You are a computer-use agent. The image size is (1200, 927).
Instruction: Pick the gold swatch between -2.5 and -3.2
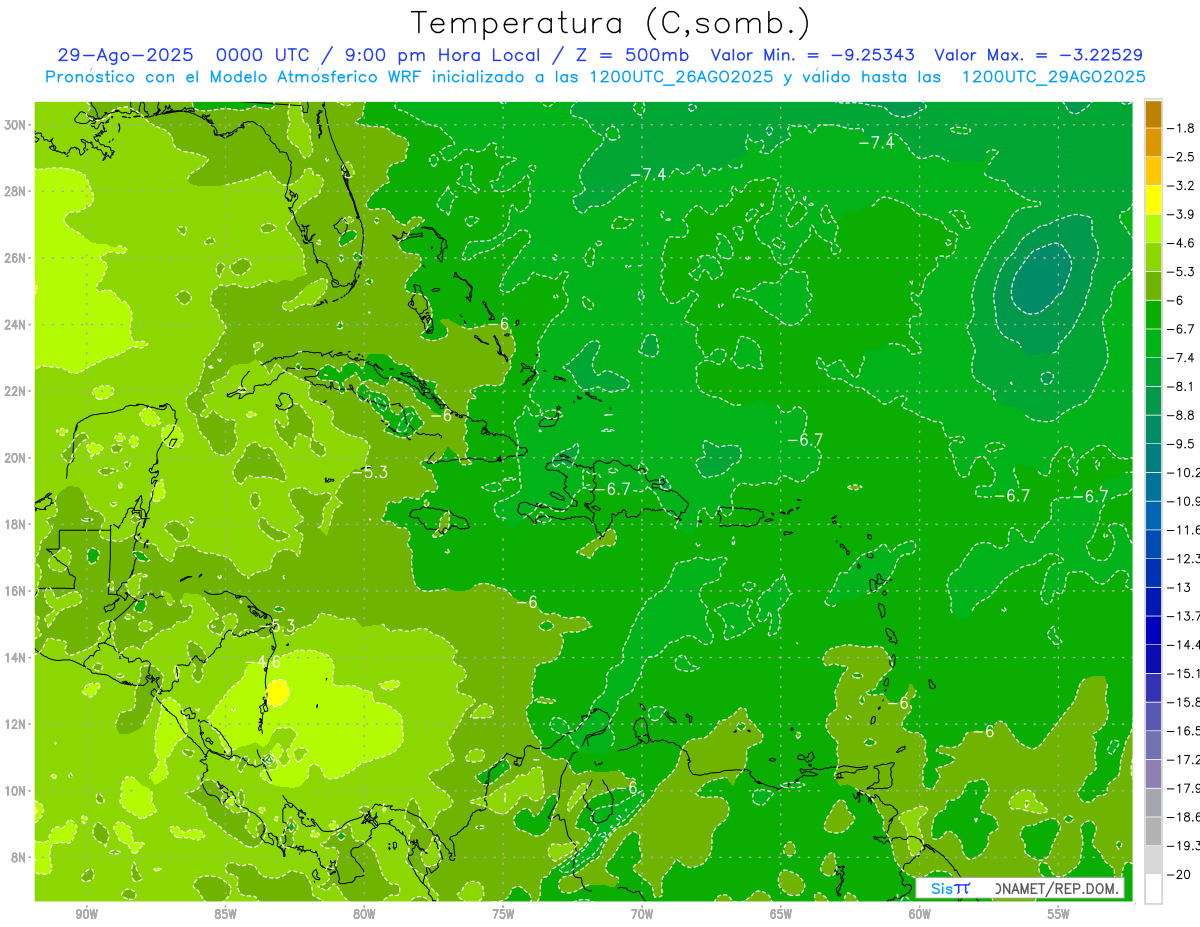tap(1153, 171)
